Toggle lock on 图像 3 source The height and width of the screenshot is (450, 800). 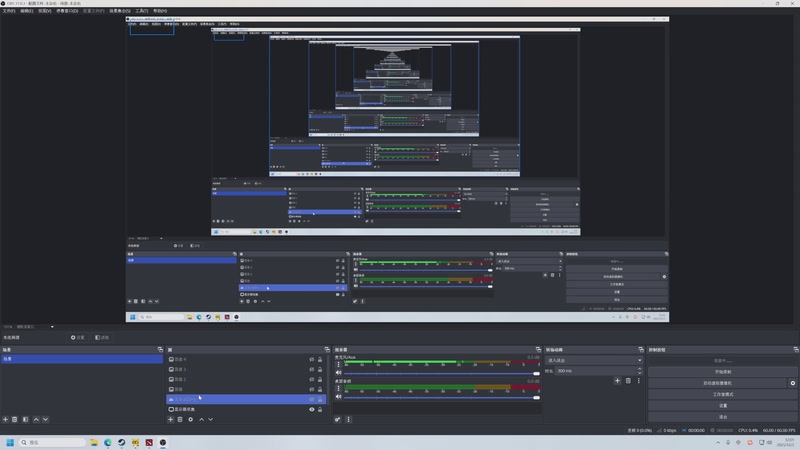tap(320, 369)
